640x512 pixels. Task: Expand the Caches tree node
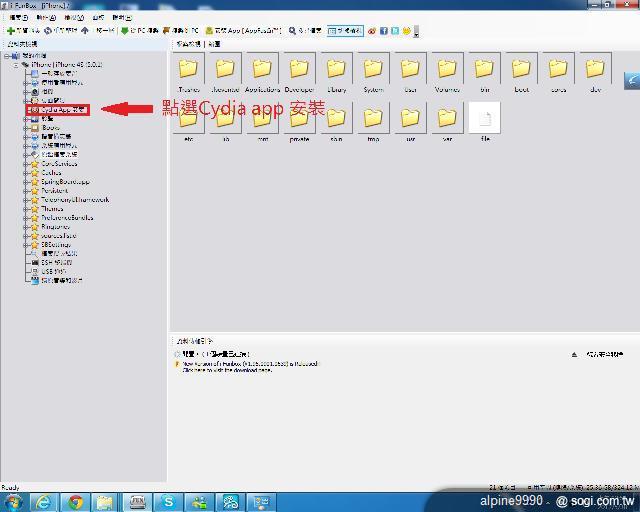(25, 173)
